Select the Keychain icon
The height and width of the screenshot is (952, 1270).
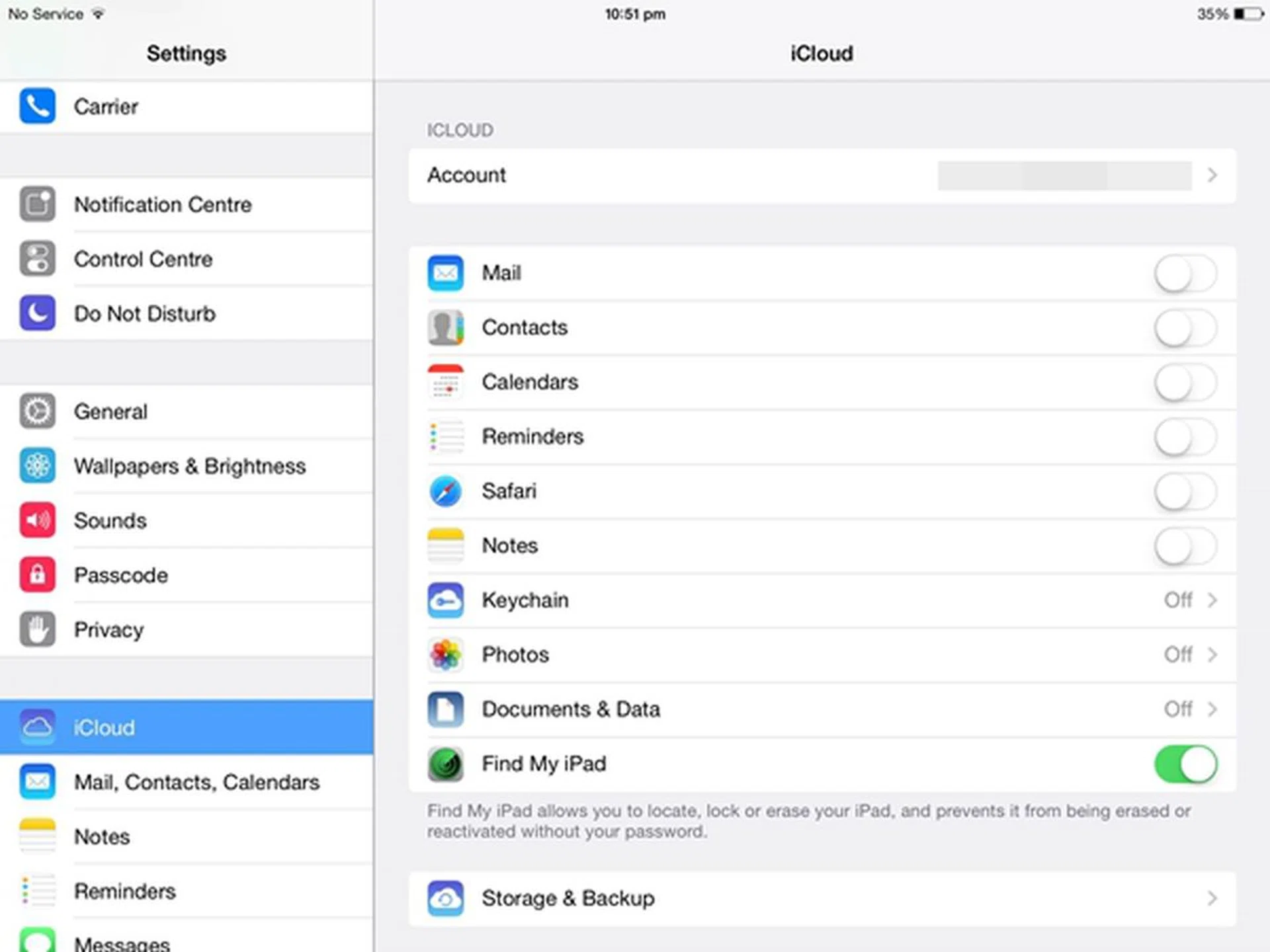[x=445, y=600]
